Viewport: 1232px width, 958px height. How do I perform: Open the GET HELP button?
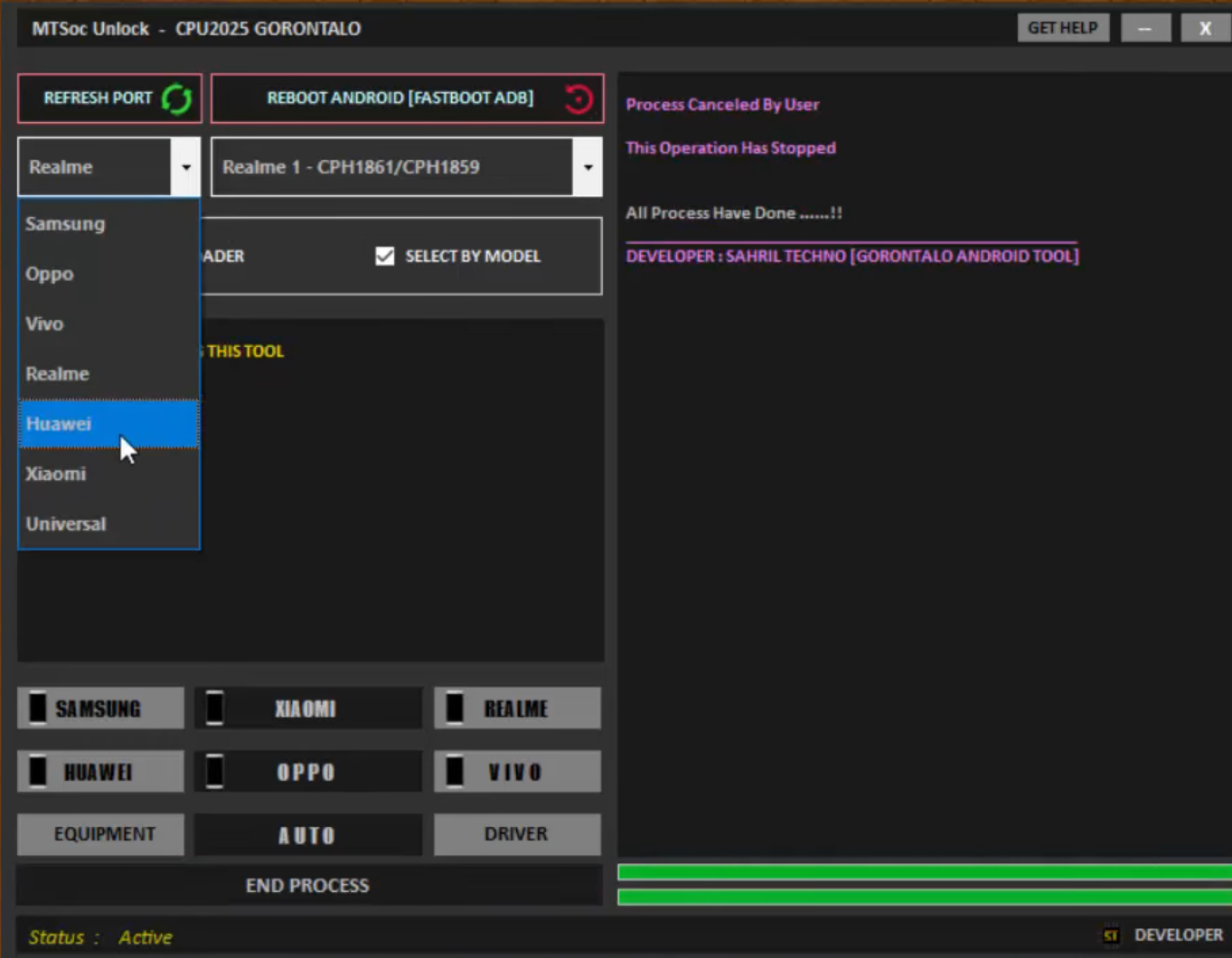point(1063,28)
